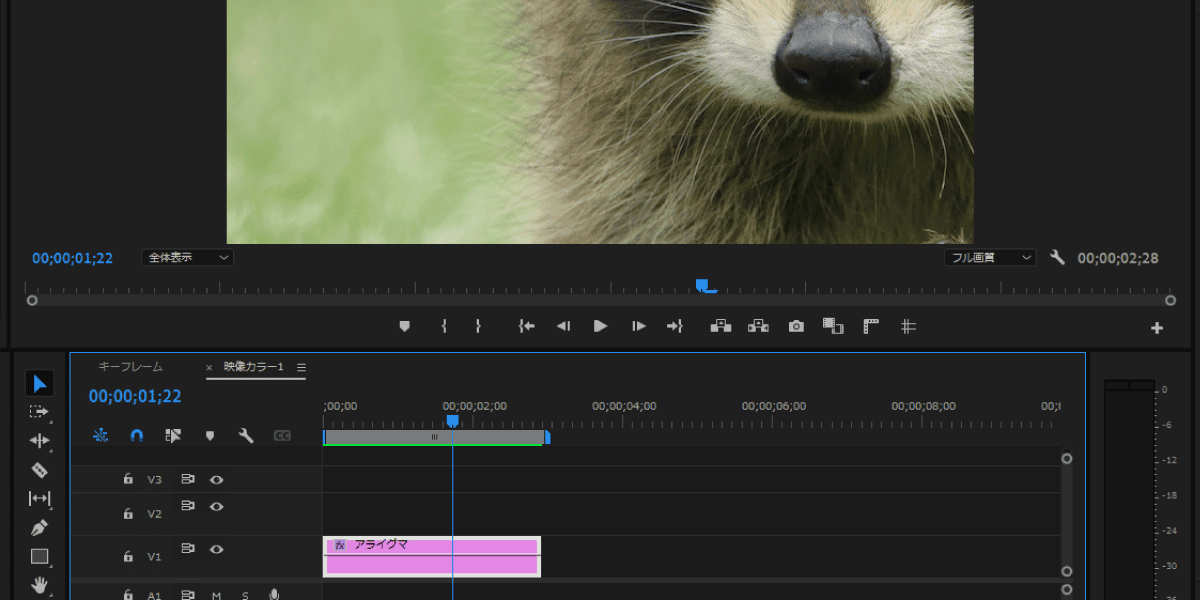Select the Rectangle tool
The height and width of the screenshot is (600, 1200).
[39, 556]
